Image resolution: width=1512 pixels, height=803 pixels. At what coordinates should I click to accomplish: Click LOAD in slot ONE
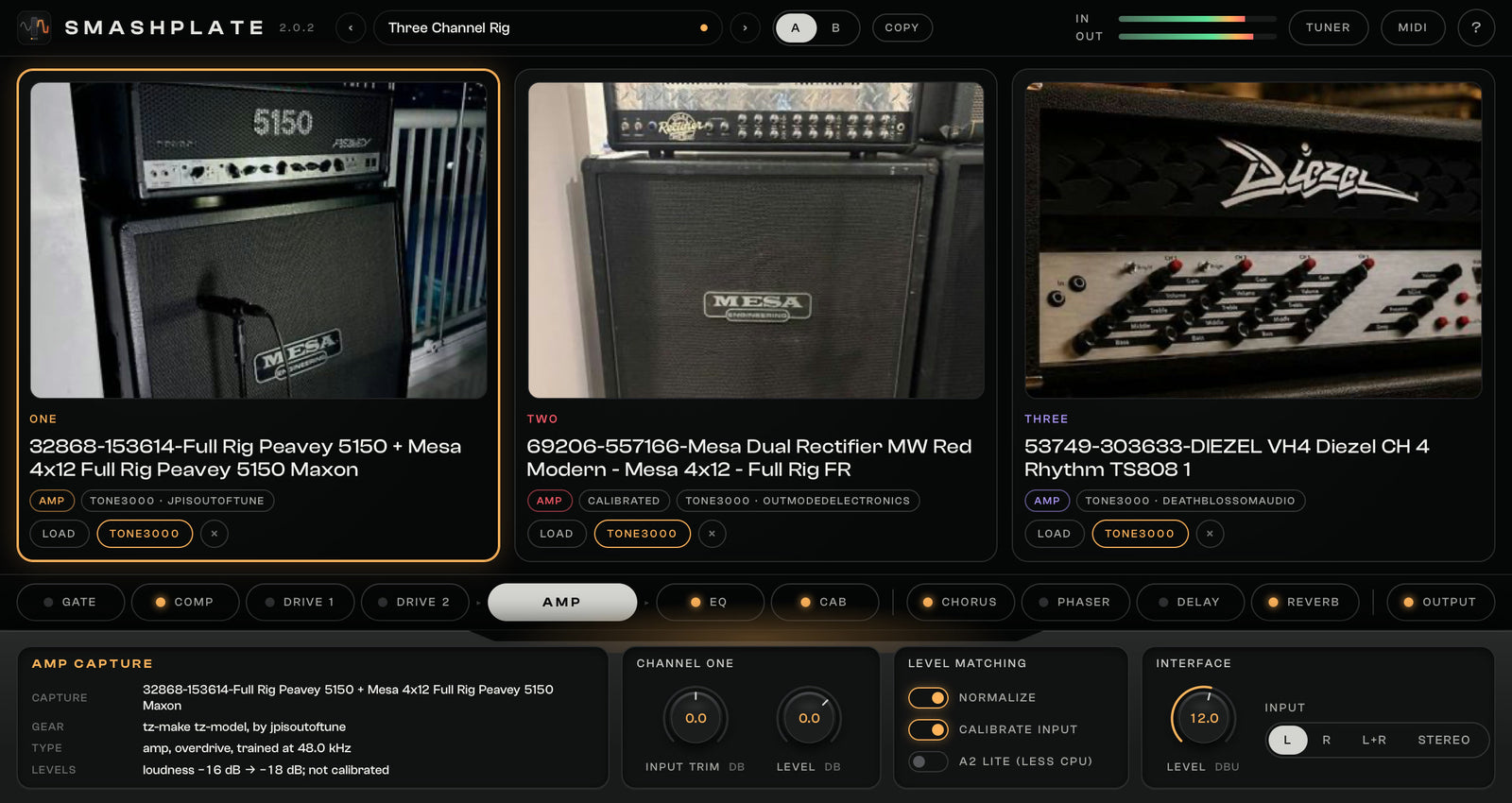click(59, 534)
